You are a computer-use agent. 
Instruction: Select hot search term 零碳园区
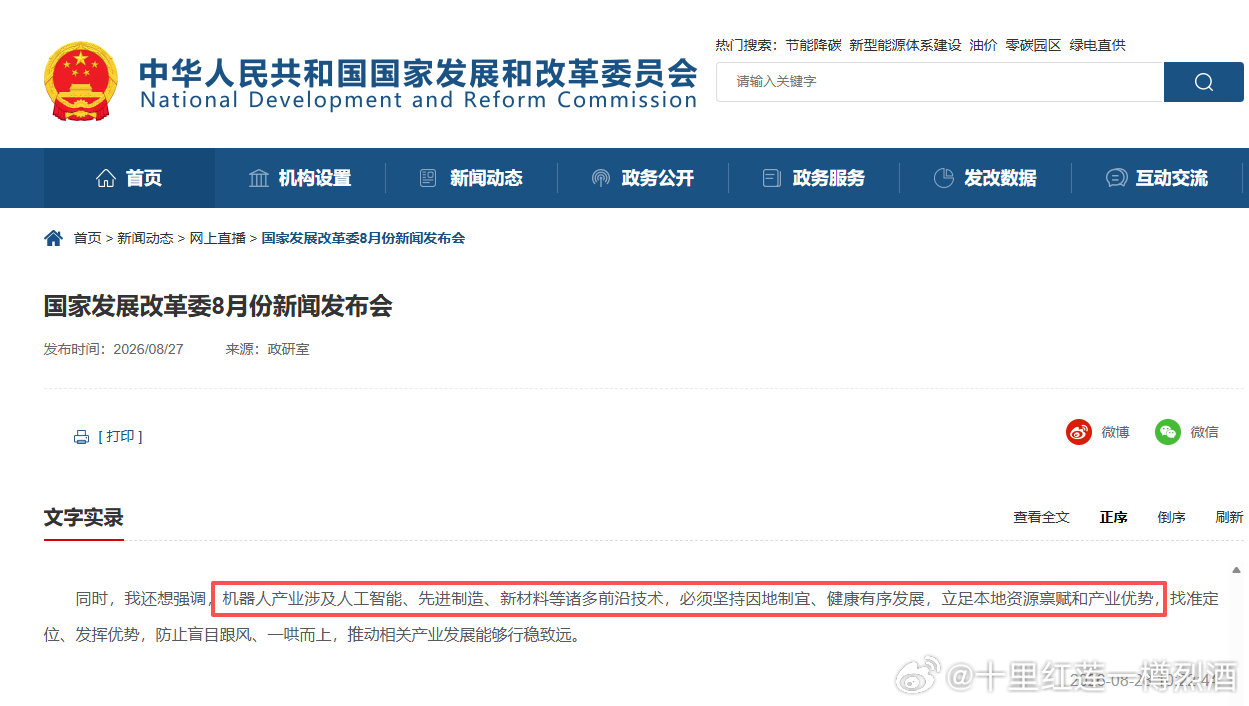pyautogui.click(x=1033, y=45)
